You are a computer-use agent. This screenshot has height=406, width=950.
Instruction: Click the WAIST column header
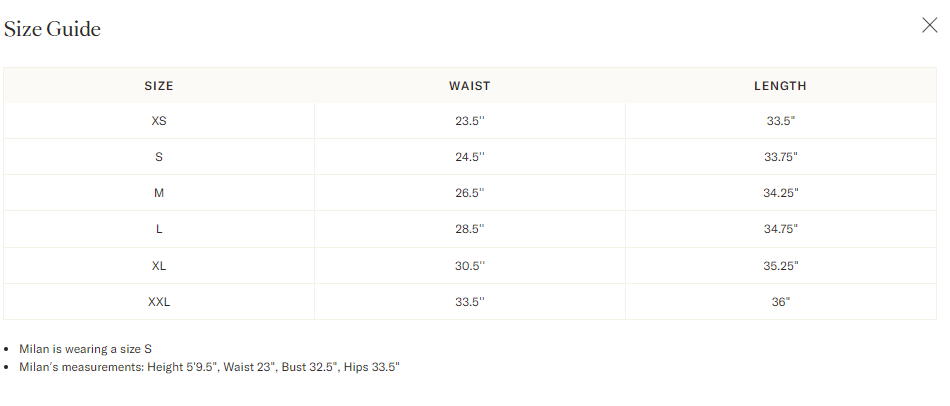click(x=470, y=86)
